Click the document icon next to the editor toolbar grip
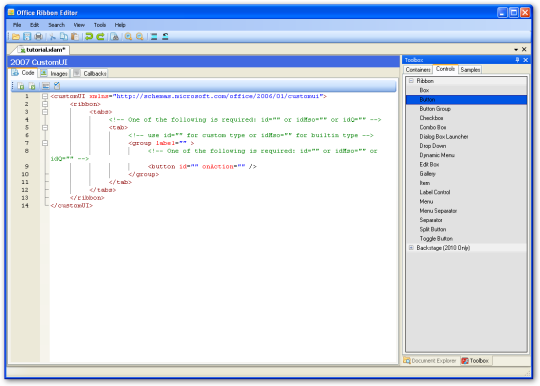Viewport: 540px width, 386px height. coord(21,86)
